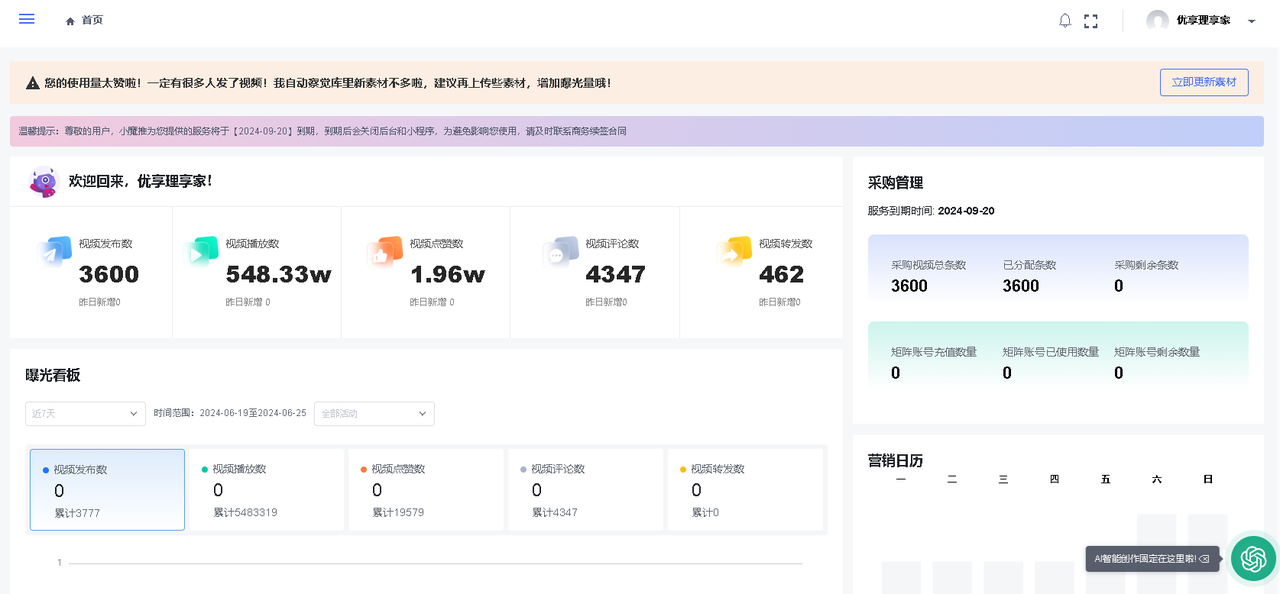Switch to the 视频播放数 stat card
The height and width of the screenshot is (594, 1280).
(266, 489)
